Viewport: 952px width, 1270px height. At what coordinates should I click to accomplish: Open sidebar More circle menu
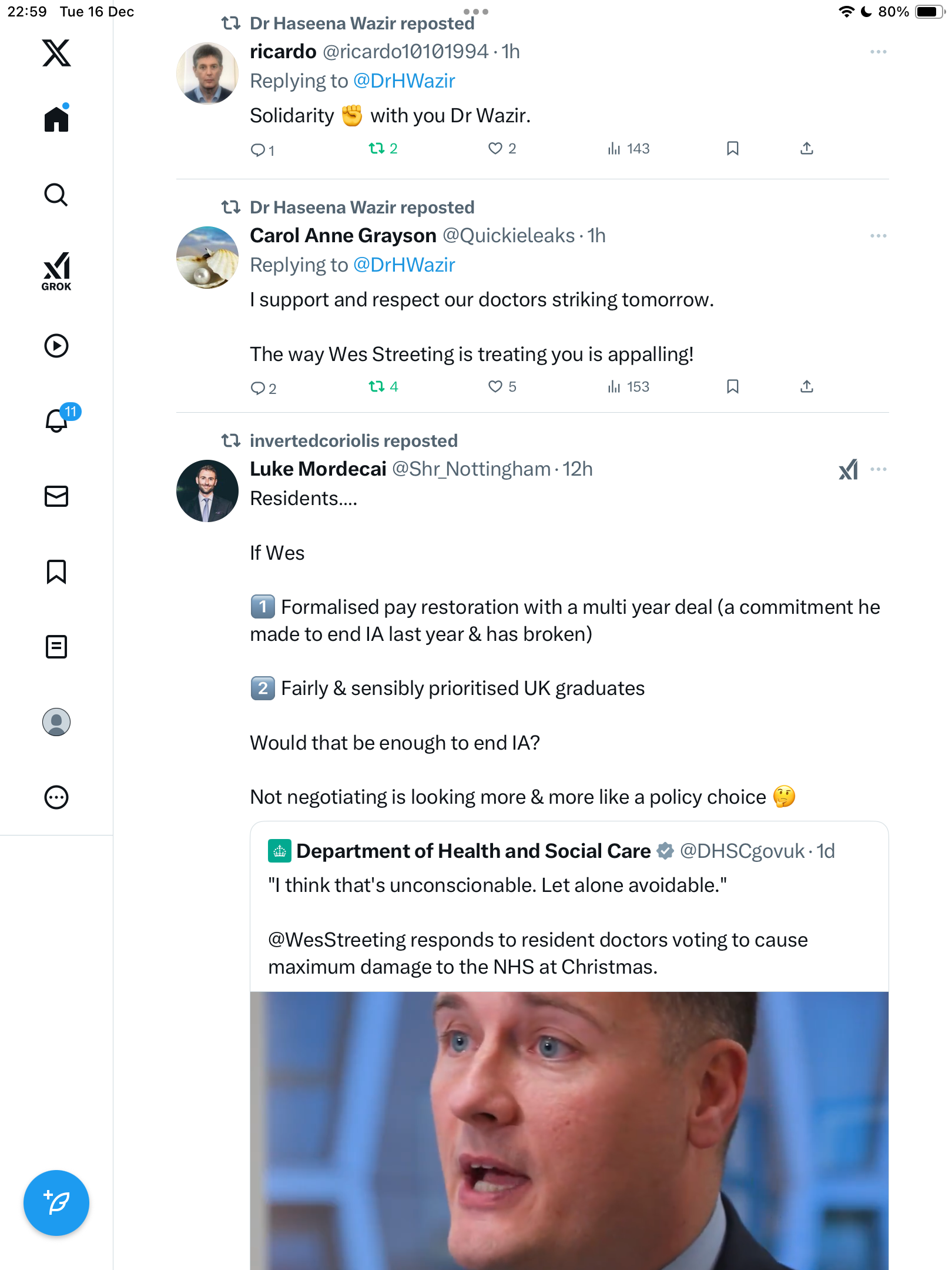[x=56, y=797]
